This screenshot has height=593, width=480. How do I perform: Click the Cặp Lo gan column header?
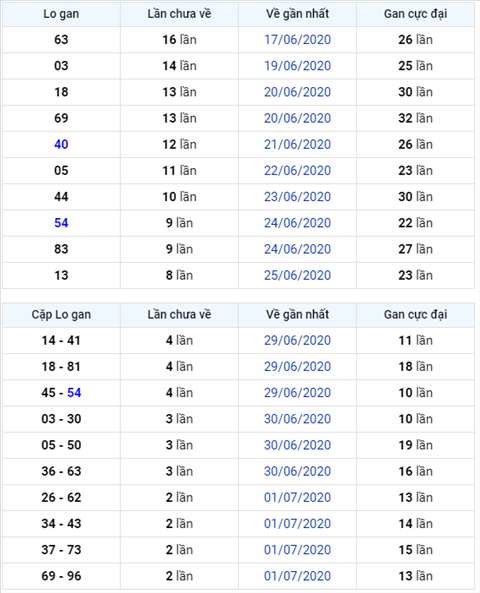click(x=61, y=315)
